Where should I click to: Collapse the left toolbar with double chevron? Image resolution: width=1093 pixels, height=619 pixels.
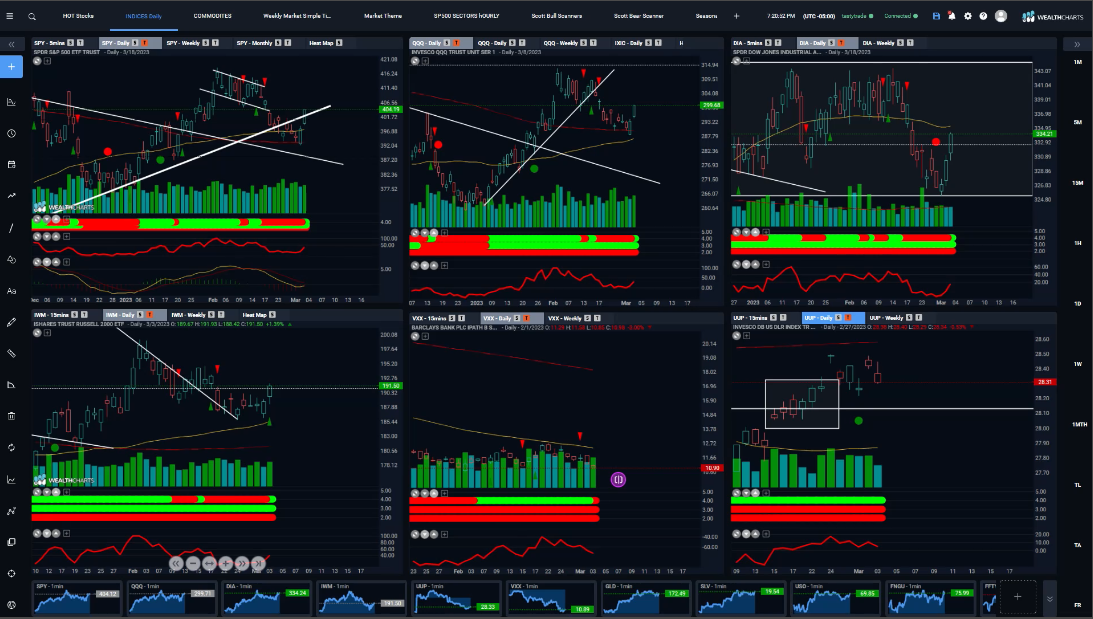(x=11, y=44)
